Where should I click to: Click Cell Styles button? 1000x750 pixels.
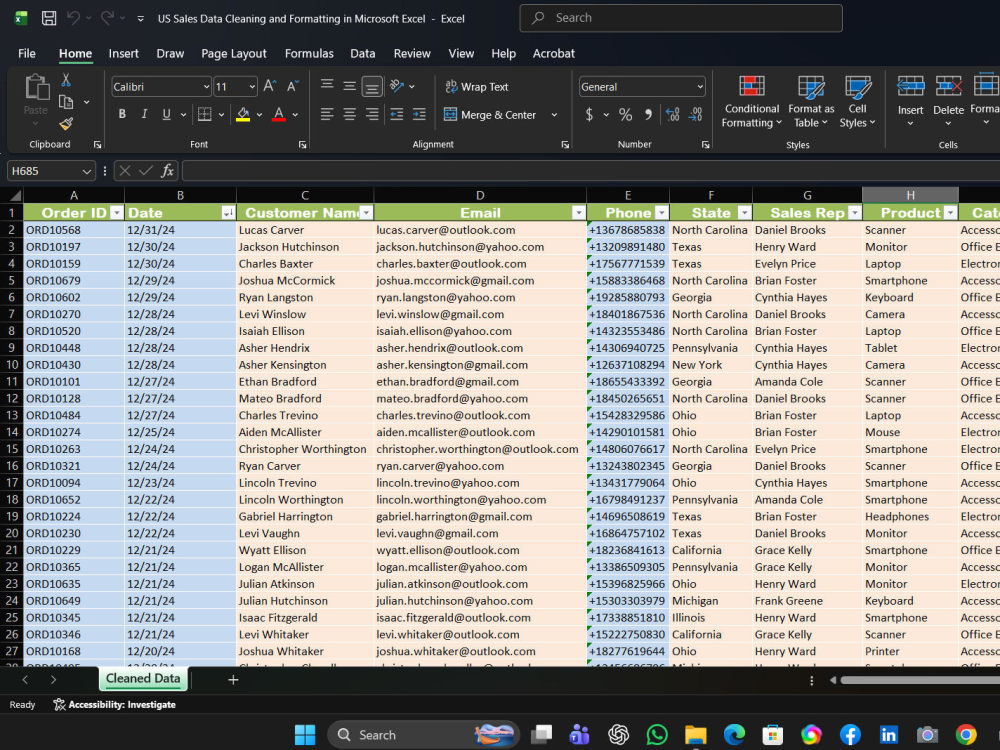pos(857,101)
